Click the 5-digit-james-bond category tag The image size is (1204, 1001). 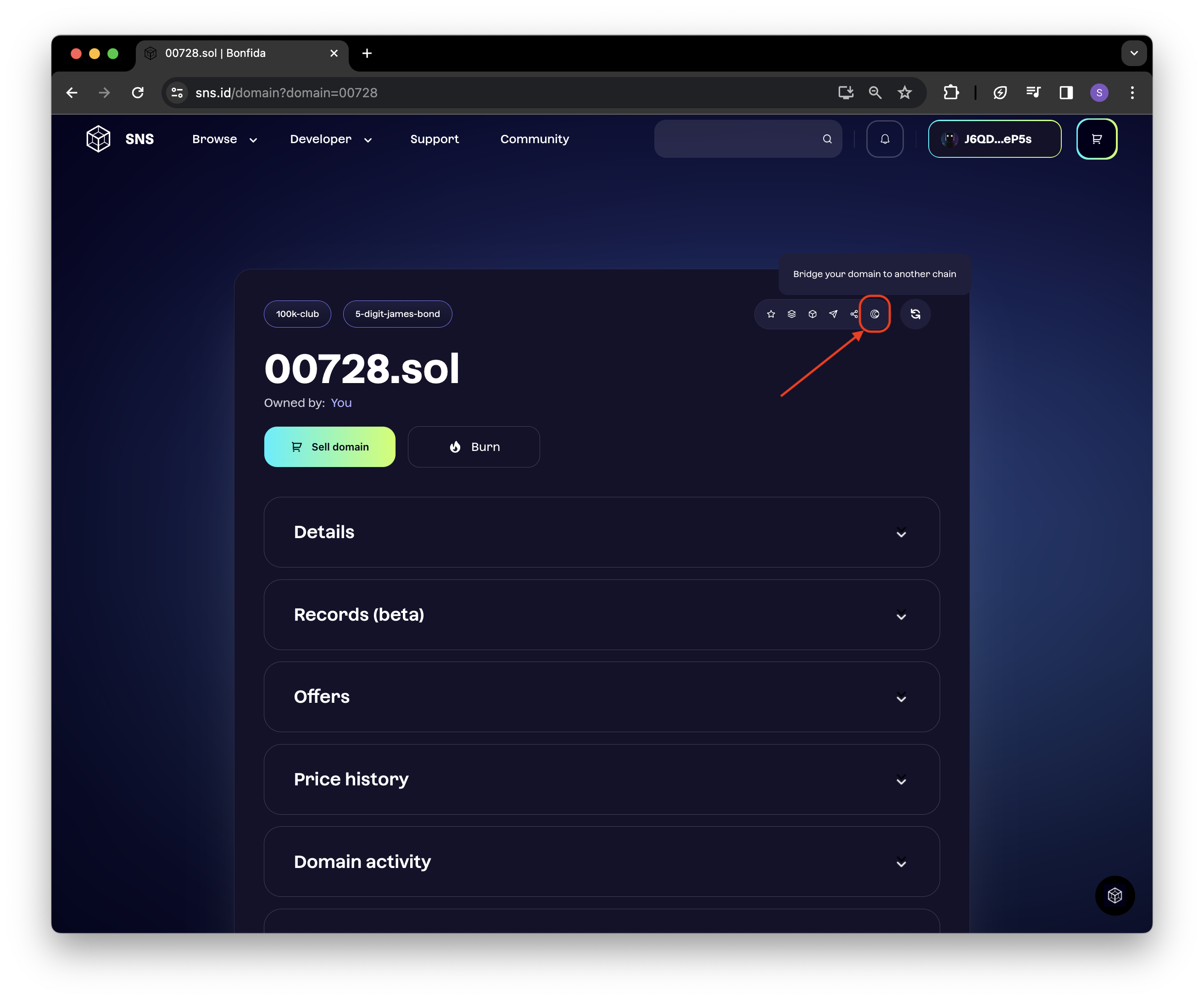(397, 314)
